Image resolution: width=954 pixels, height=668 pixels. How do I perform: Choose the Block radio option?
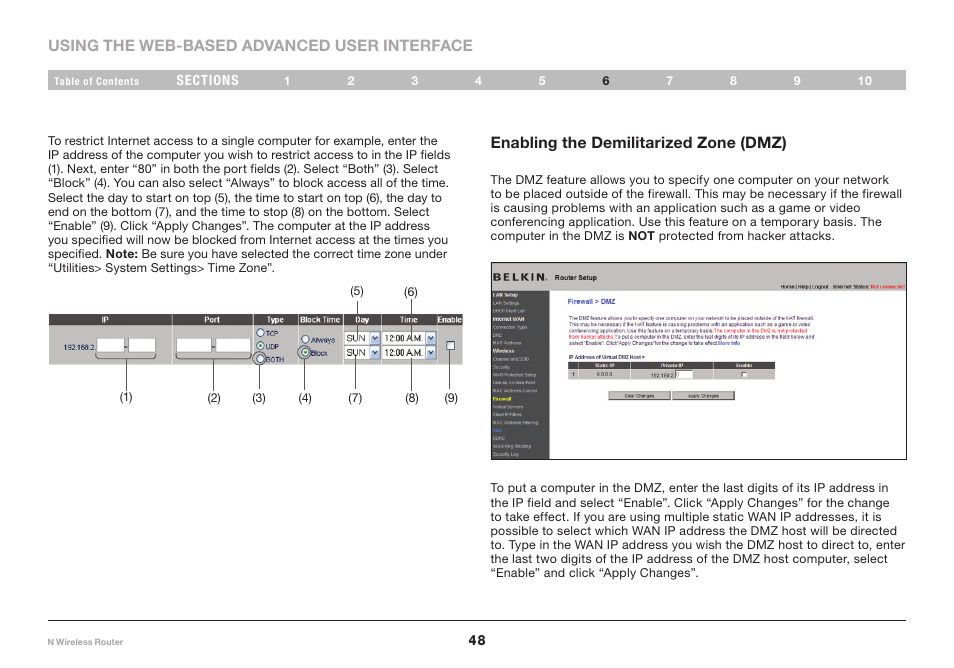pos(305,352)
